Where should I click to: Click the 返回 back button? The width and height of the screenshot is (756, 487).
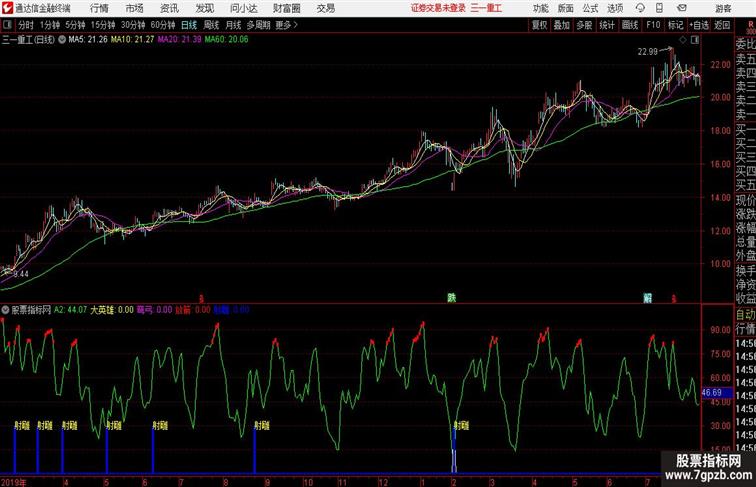click(x=722, y=25)
